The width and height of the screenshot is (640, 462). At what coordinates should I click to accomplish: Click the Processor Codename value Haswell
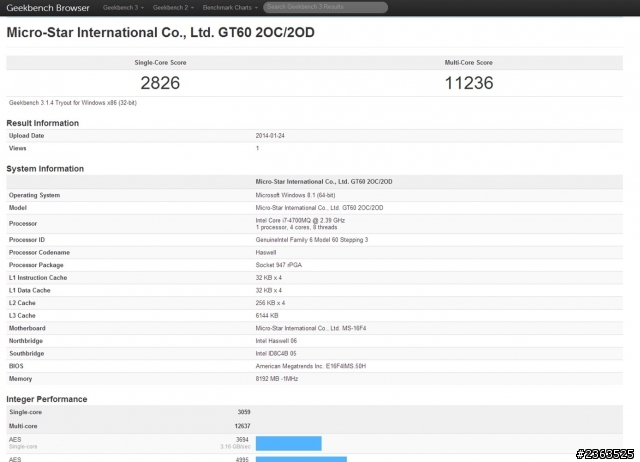pos(266,252)
